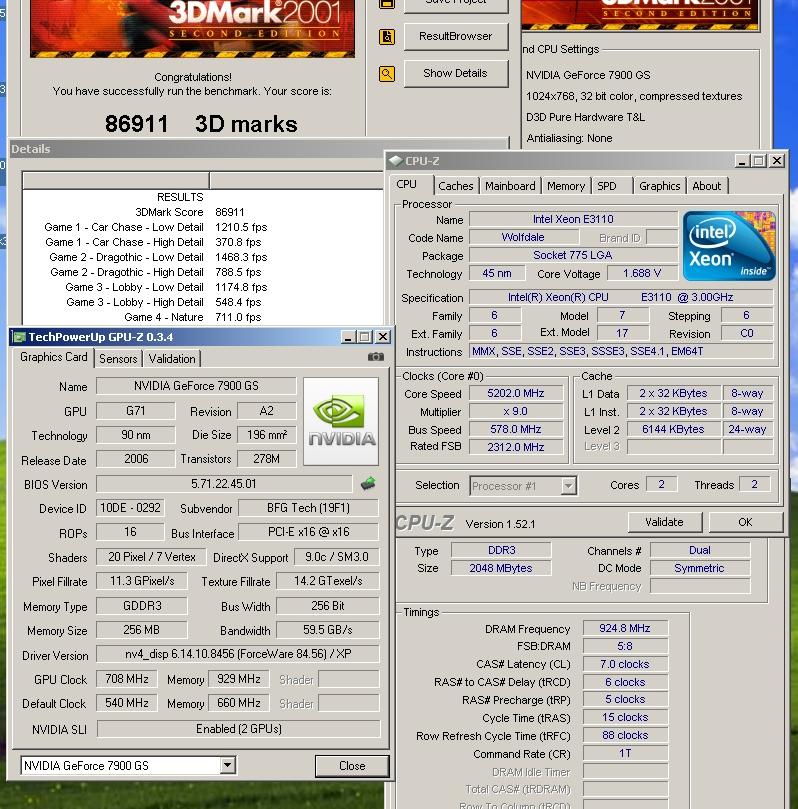Image resolution: width=798 pixels, height=809 pixels.
Task: Click the BIOS Version field 5.71.22.45.01
Action: (x=224, y=484)
